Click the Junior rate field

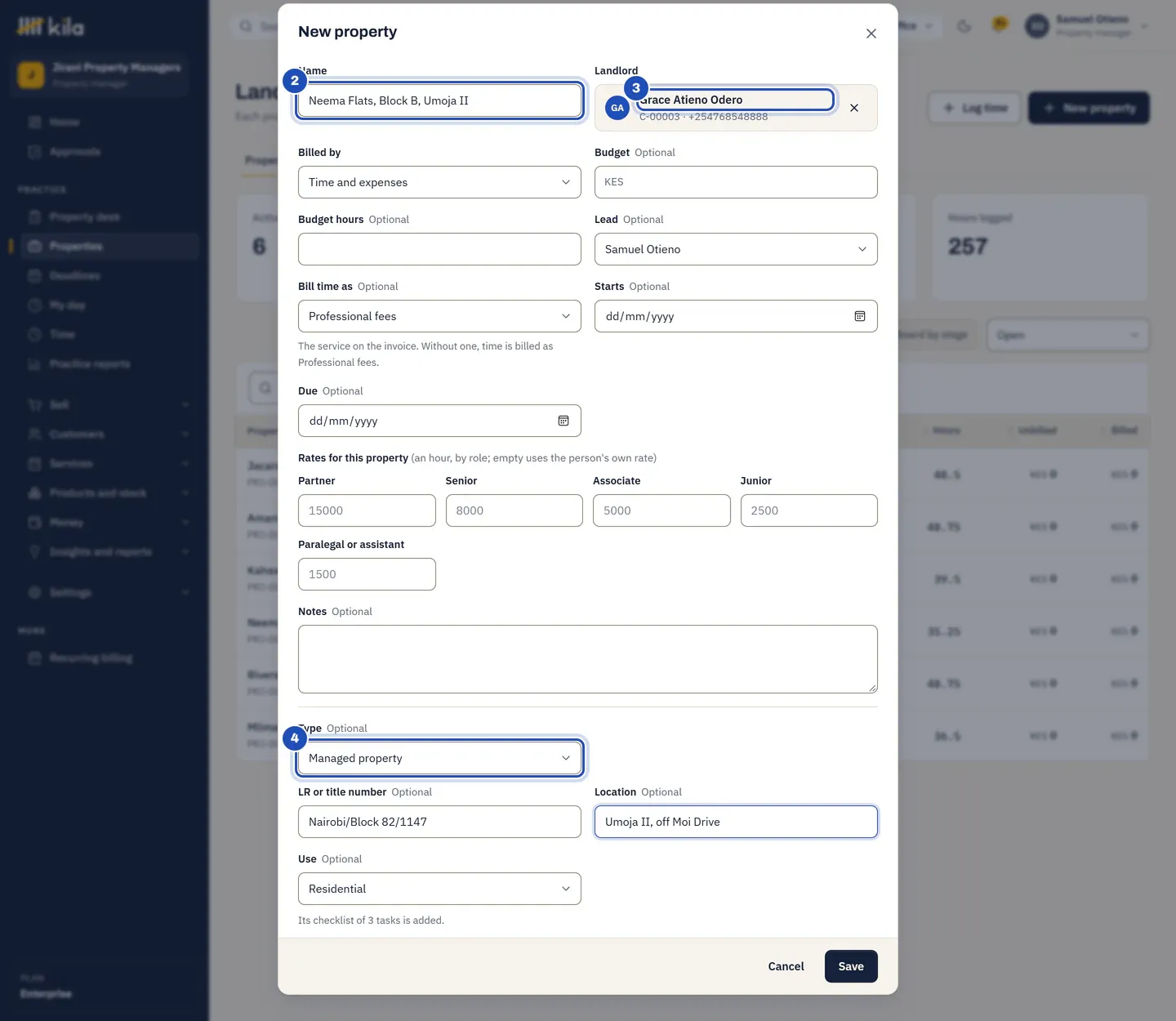point(809,510)
